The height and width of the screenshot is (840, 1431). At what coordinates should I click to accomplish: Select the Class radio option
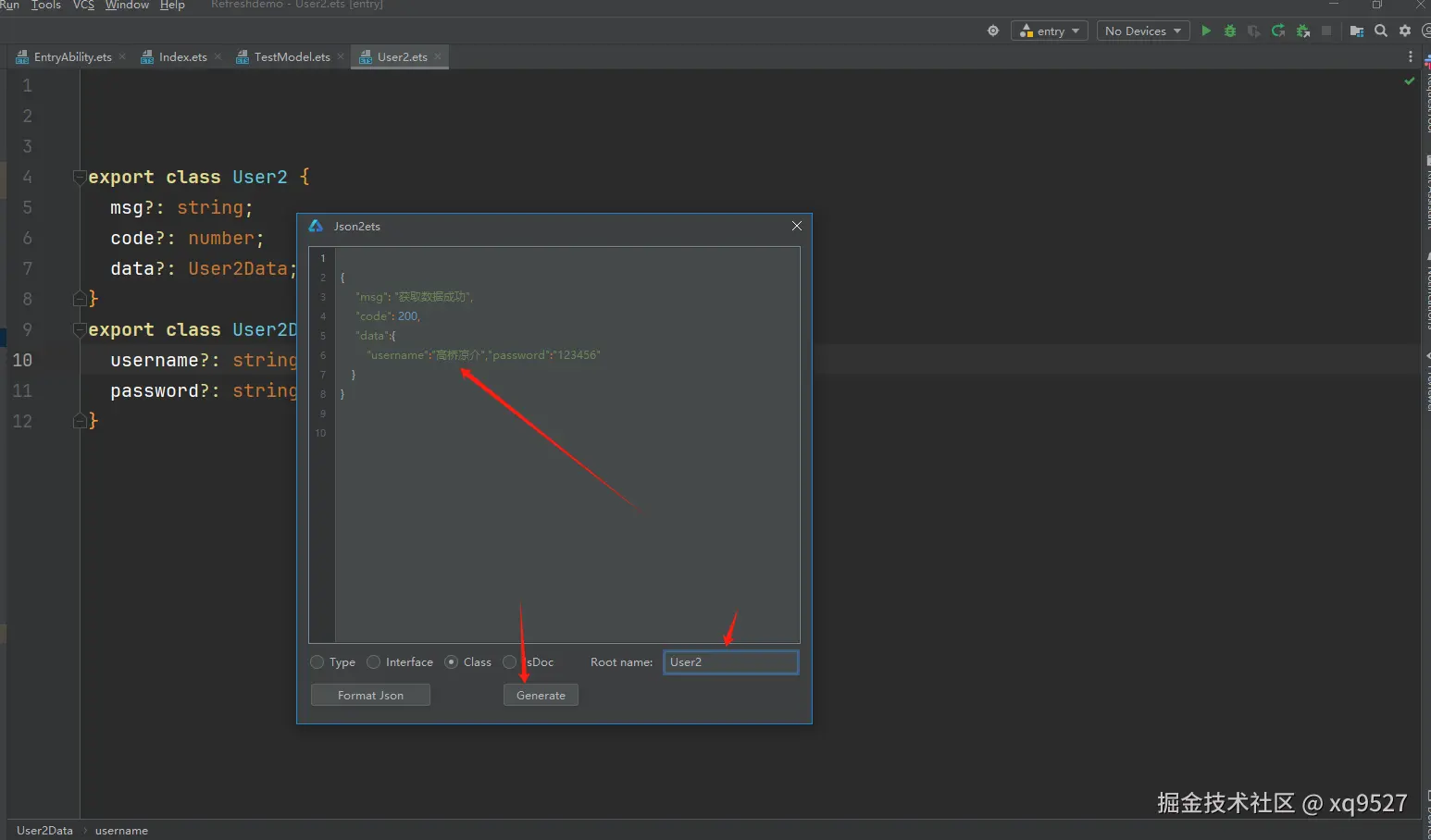(452, 662)
